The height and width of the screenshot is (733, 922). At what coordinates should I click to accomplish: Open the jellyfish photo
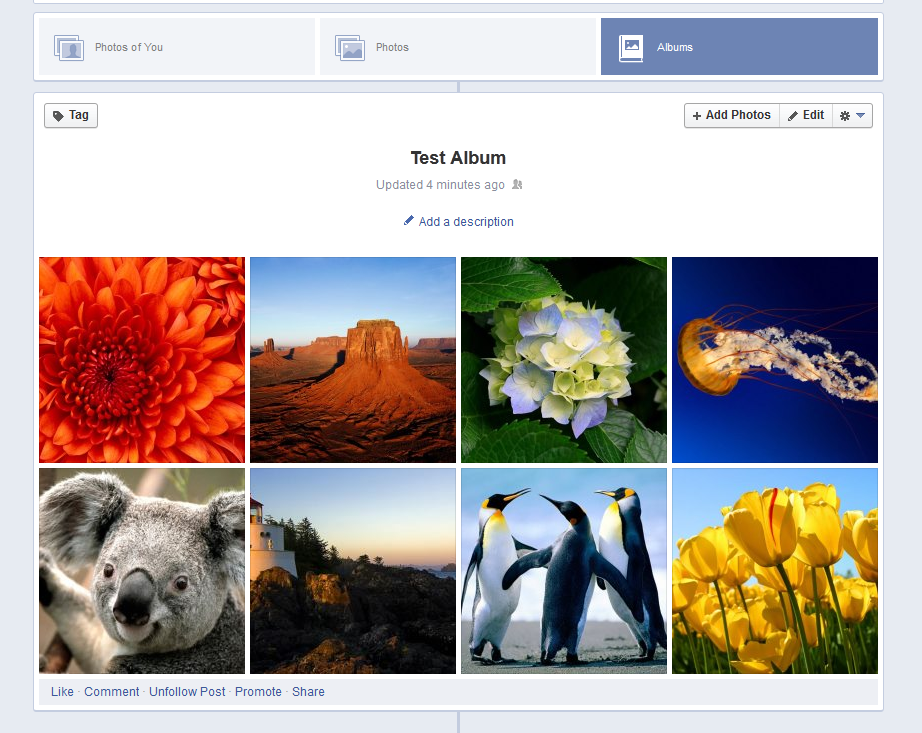pyautogui.click(x=775, y=360)
